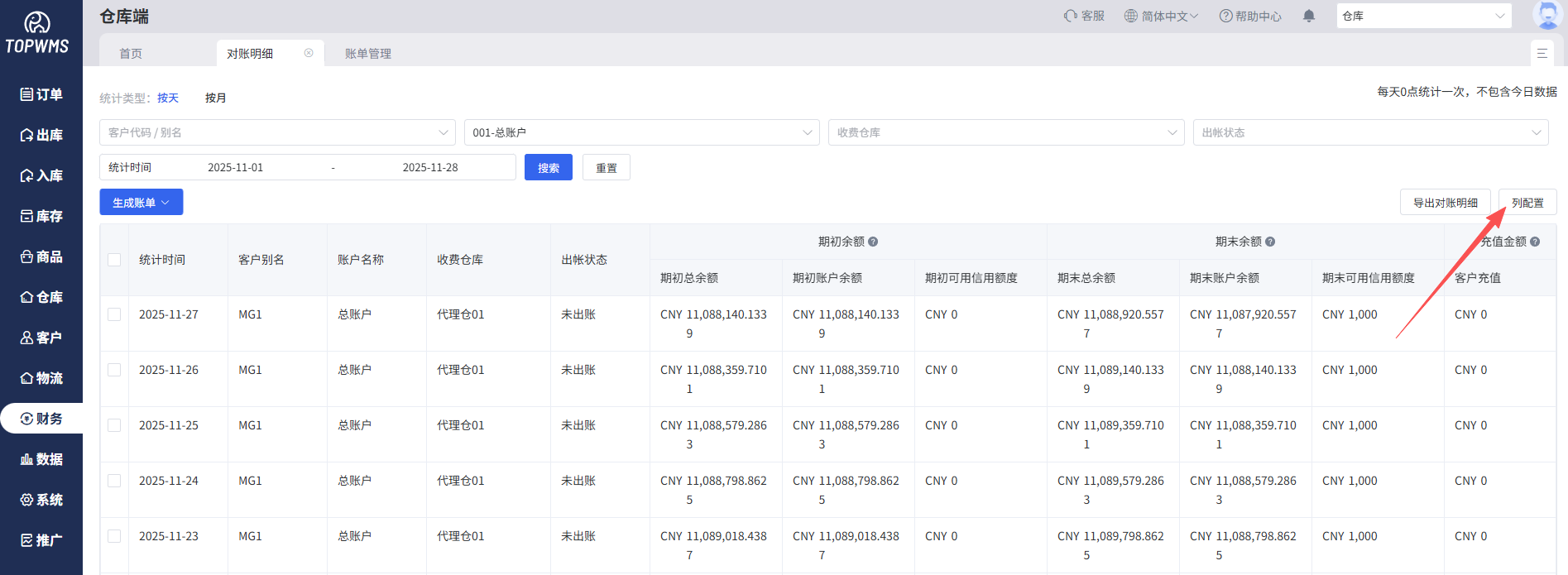Screen dimensions: 1568x575
Task: Tick the select-all checkbox in table header
Action: [114, 260]
